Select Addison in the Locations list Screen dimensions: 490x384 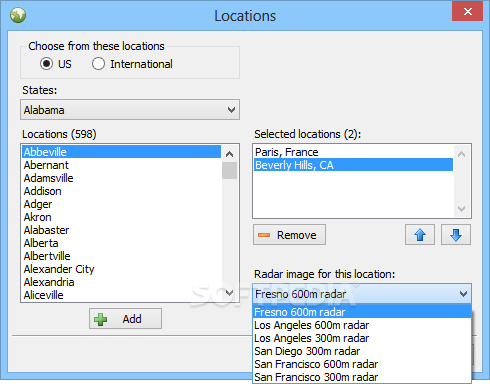(121, 191)
